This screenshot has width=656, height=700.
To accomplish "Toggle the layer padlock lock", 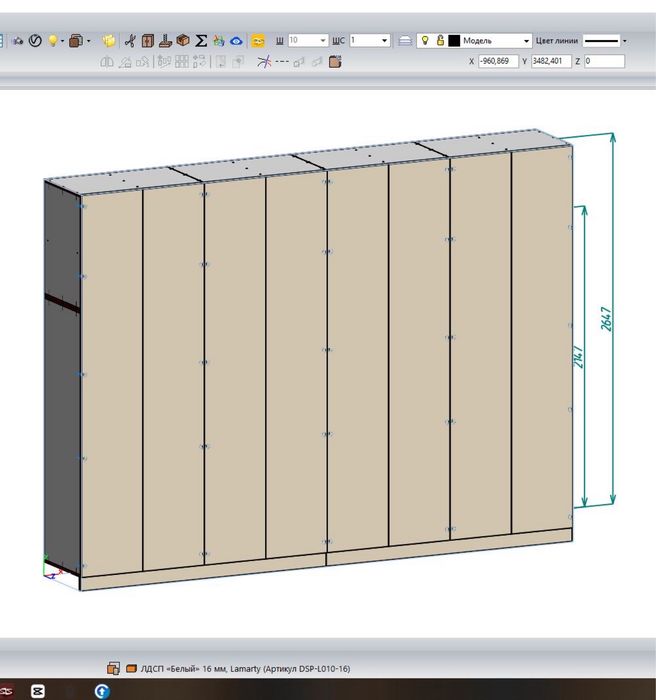I will (440, 40).
